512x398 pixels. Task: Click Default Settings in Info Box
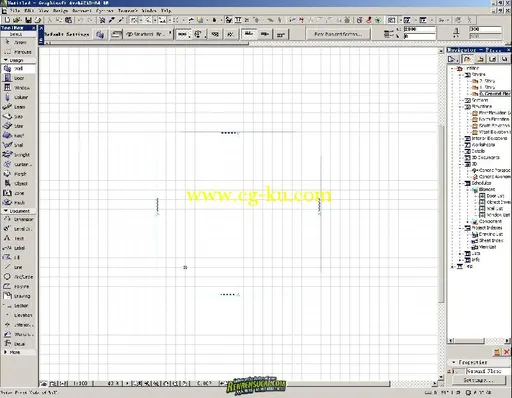(67, 34)
